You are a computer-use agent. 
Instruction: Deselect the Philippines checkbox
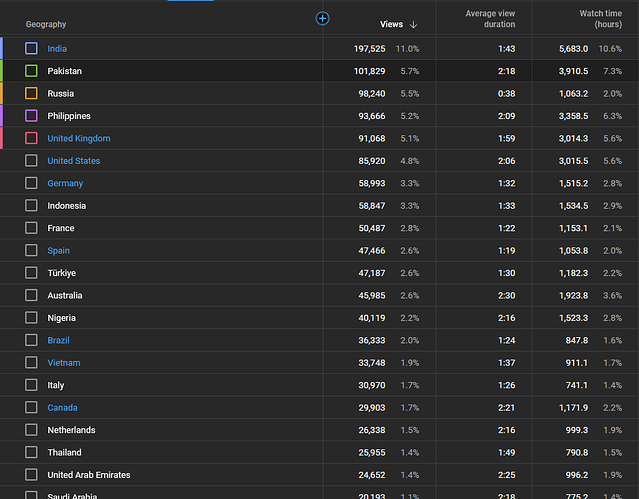point(31,116)
